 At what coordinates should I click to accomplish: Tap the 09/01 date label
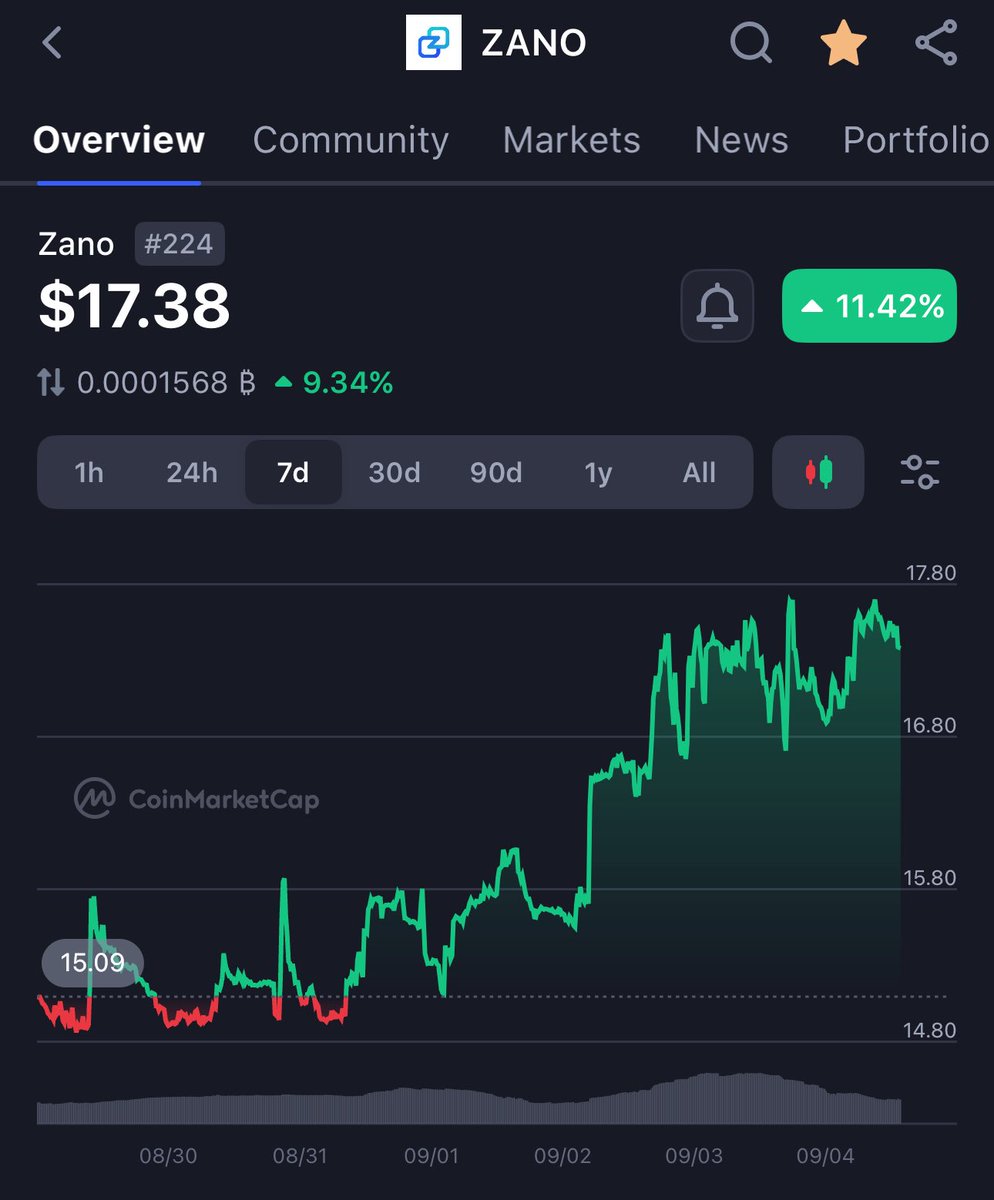click(431, 1156)
